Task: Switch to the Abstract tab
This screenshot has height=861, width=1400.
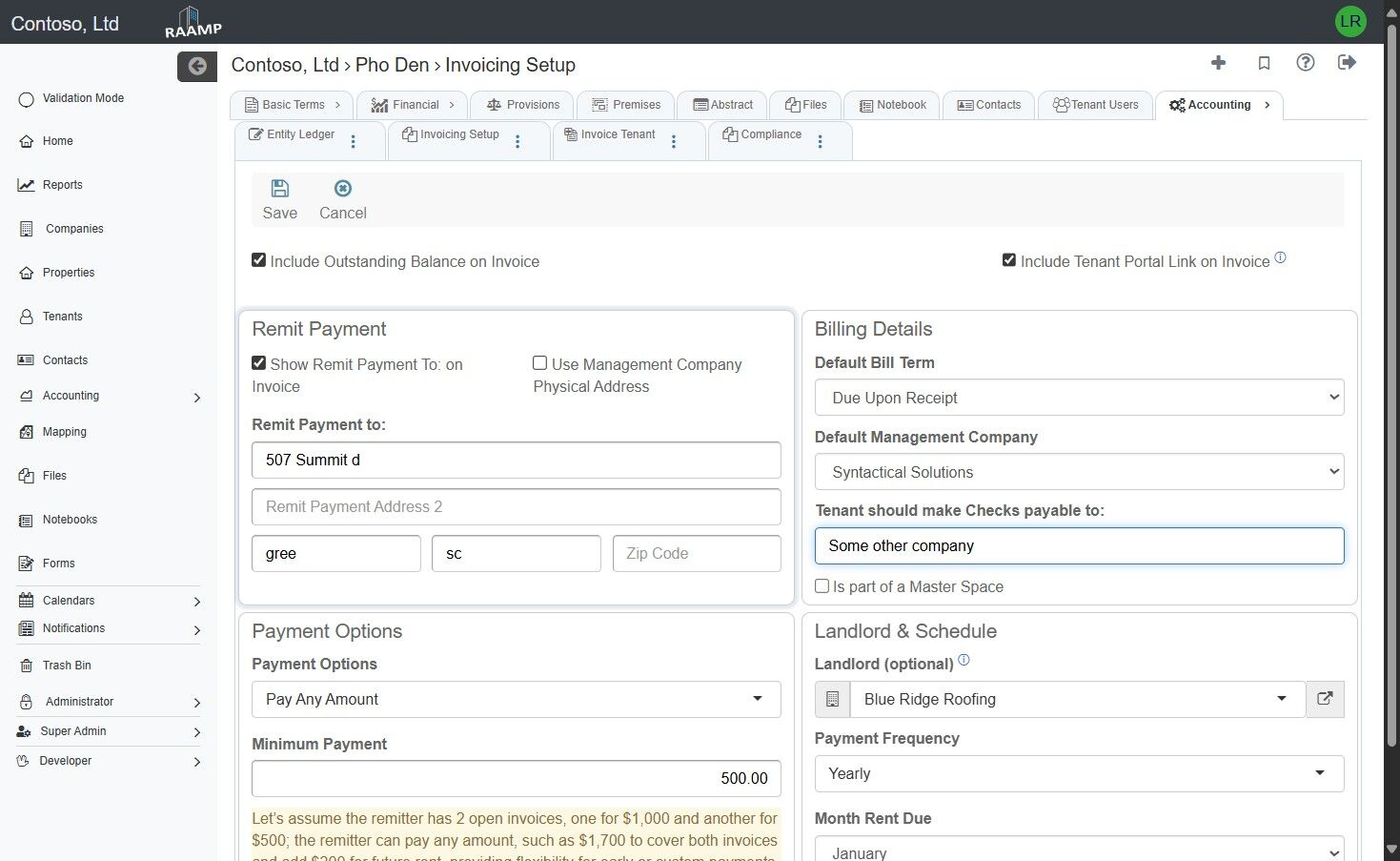Action: tap(722, 105)
